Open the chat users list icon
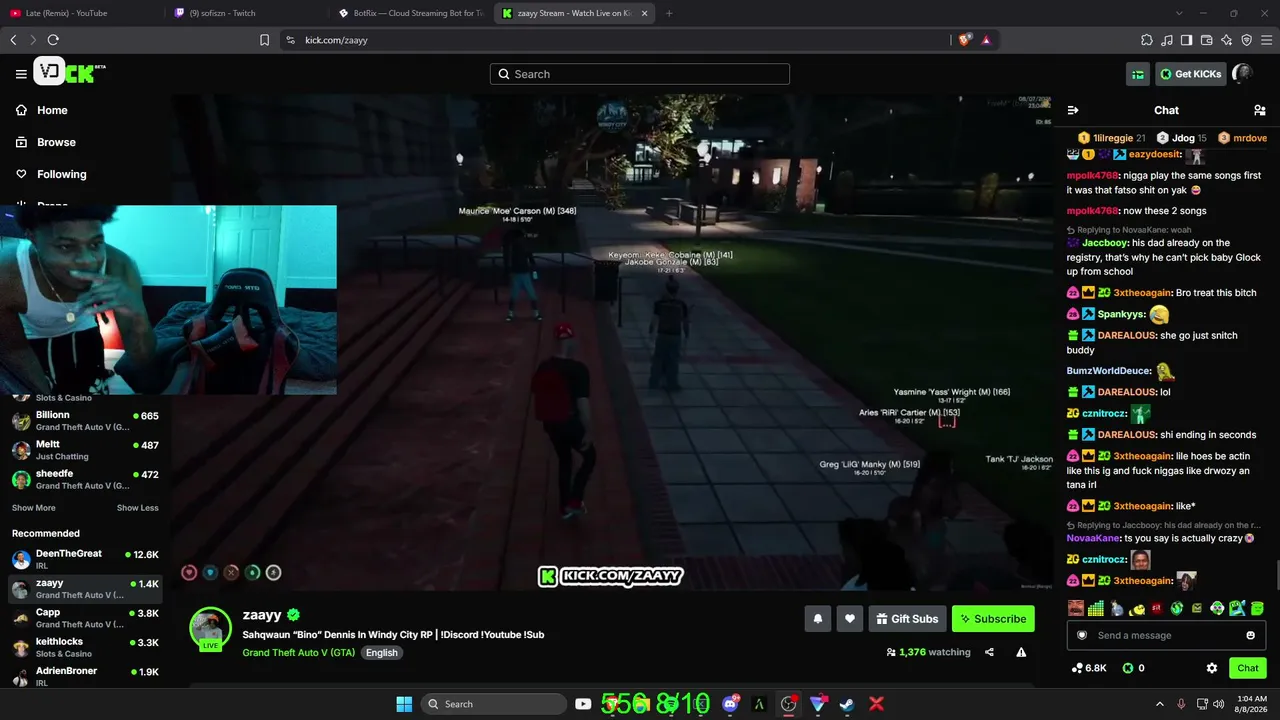The width and height of the screenshot is (1280, 720). 1260,110
